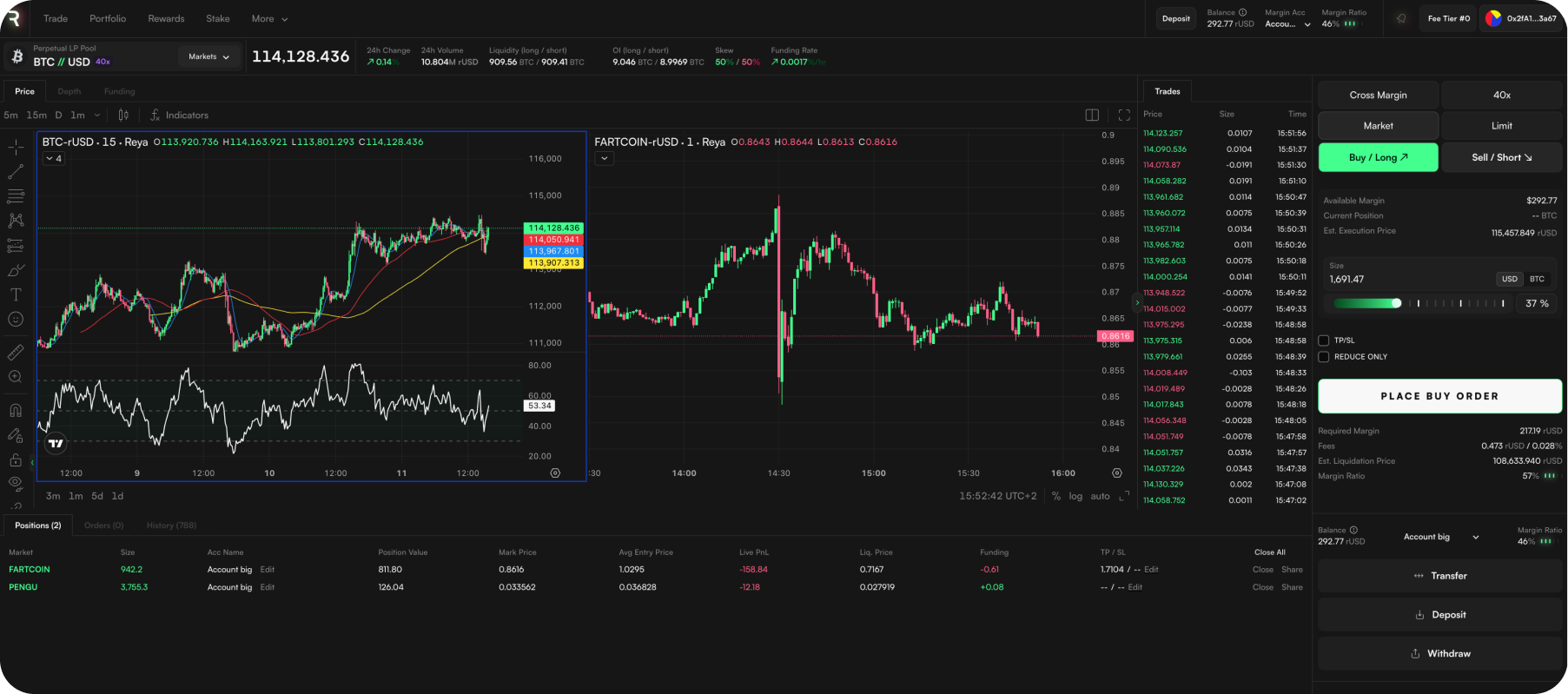This screenshot has height=694, width=1568.
Task: Open the Portfolio page
Action: pos(108,19)
